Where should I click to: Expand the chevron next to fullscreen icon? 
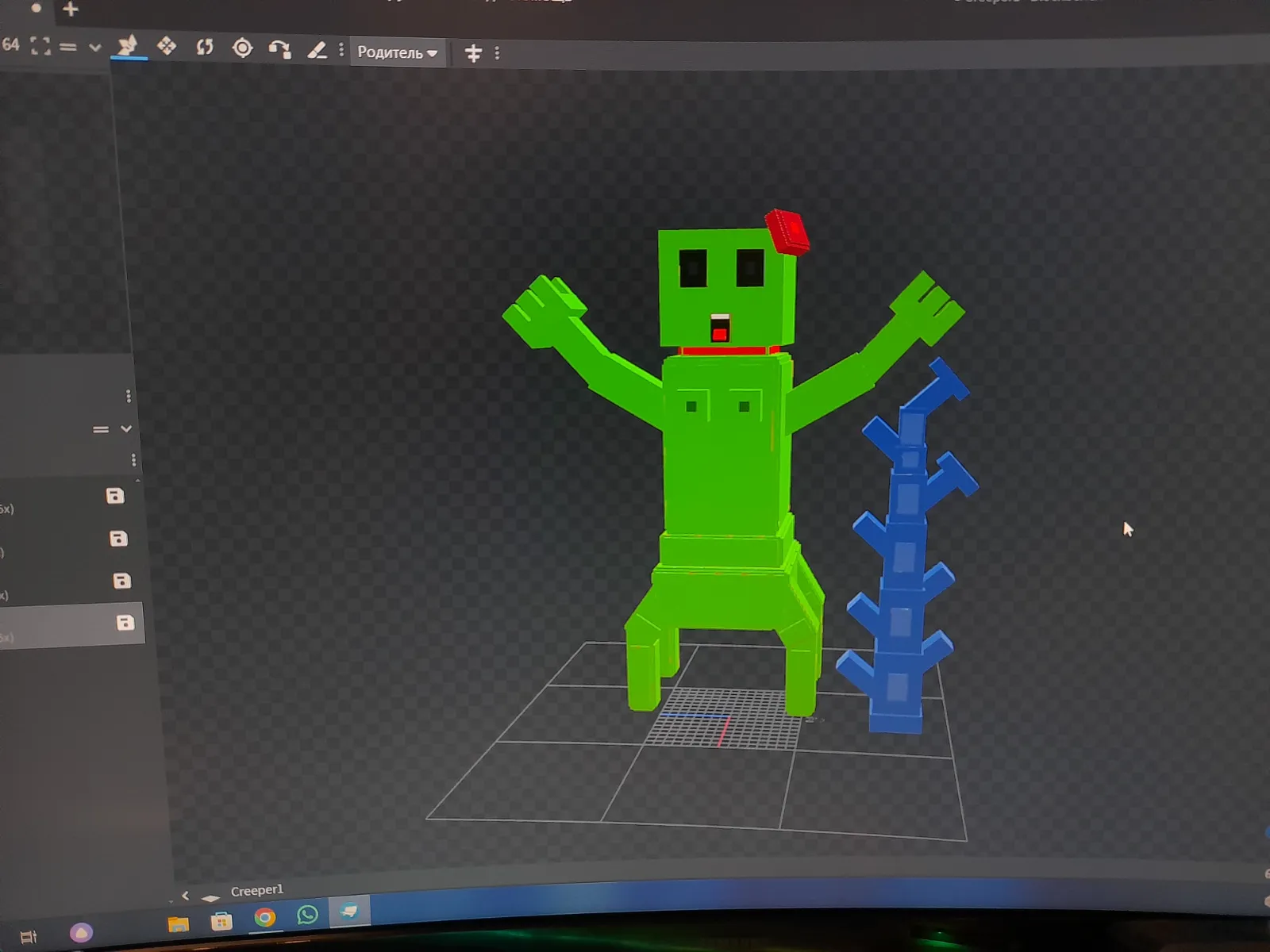click(x=95, y=47)
